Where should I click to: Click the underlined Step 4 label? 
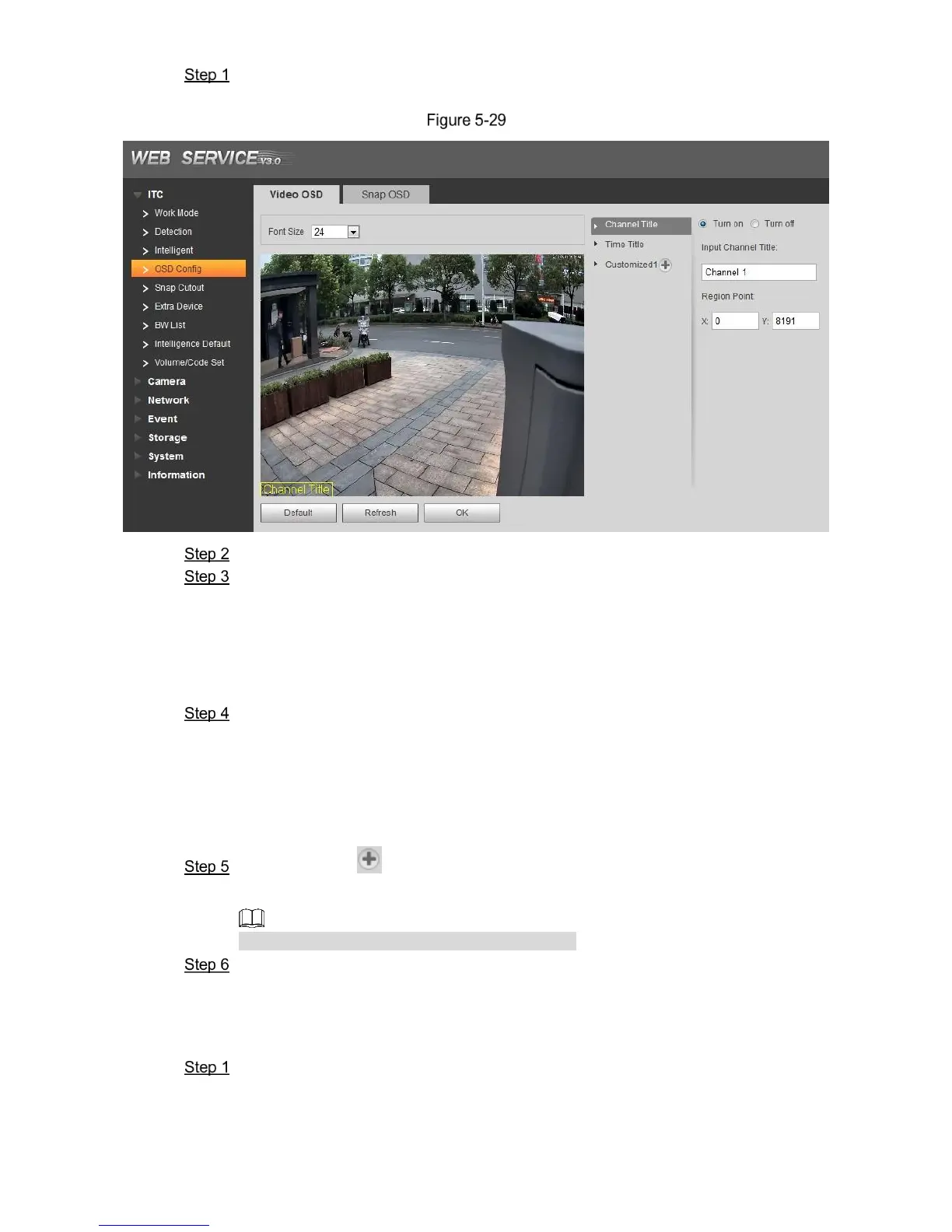coord(207,713)
